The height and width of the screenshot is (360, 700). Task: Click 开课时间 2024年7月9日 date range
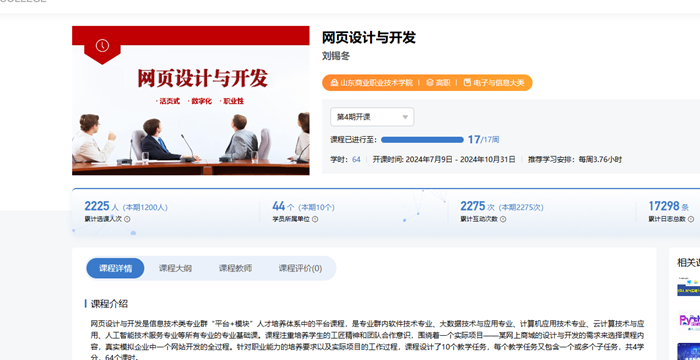[444, 159]
